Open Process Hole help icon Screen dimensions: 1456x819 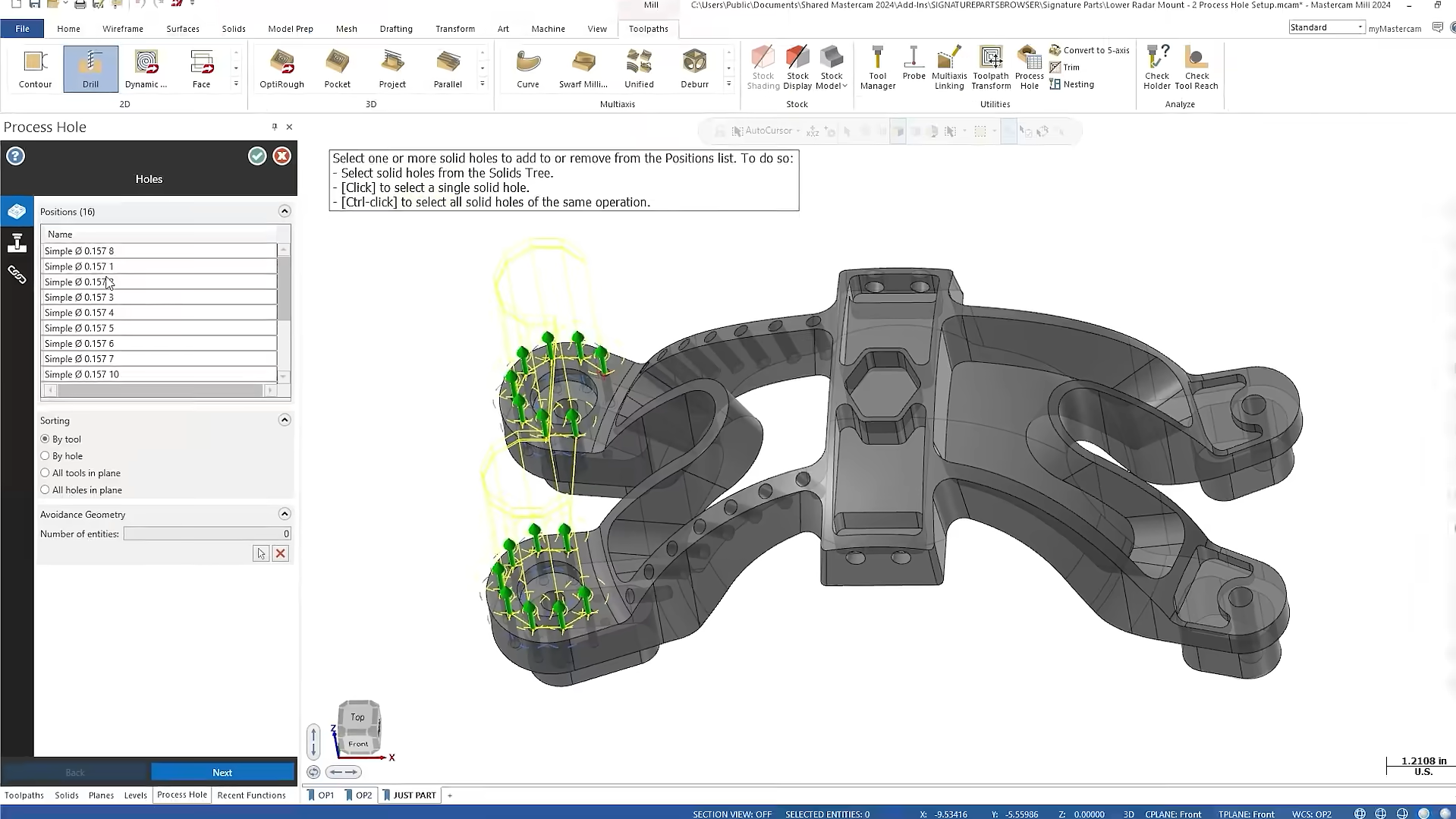pos(15,156)
